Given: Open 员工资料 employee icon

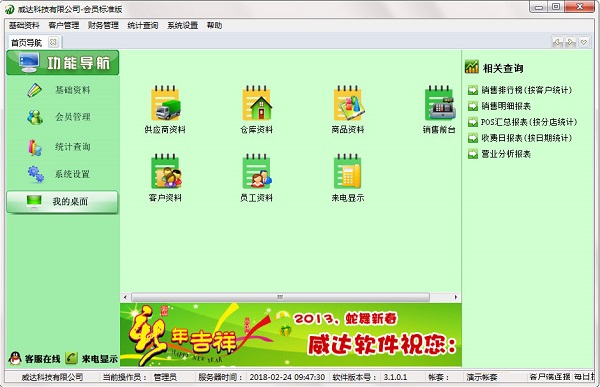Looking at the screenshot, I should click(x=257, y=171).
